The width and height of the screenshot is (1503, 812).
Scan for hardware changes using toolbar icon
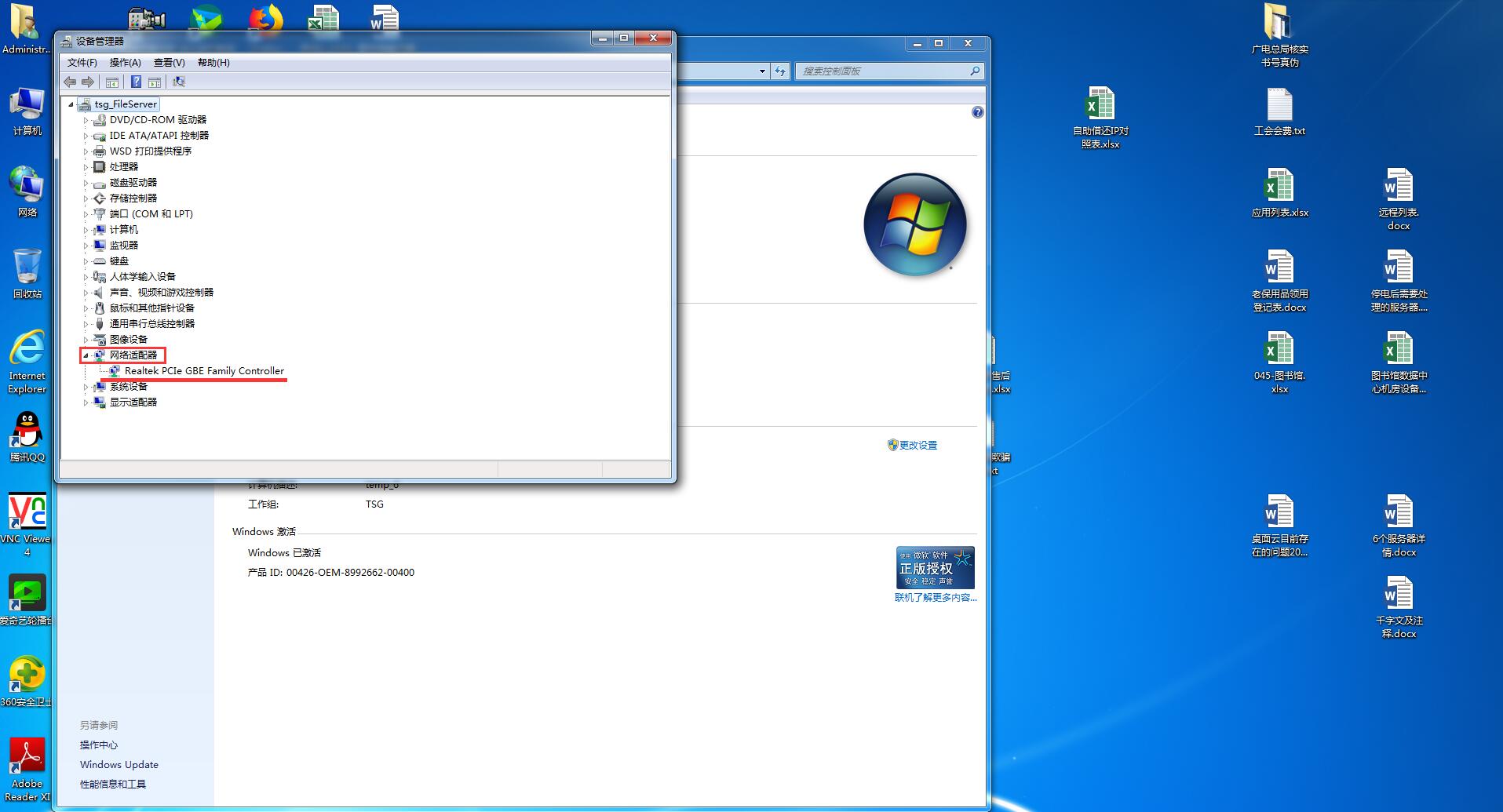(179, 82)
